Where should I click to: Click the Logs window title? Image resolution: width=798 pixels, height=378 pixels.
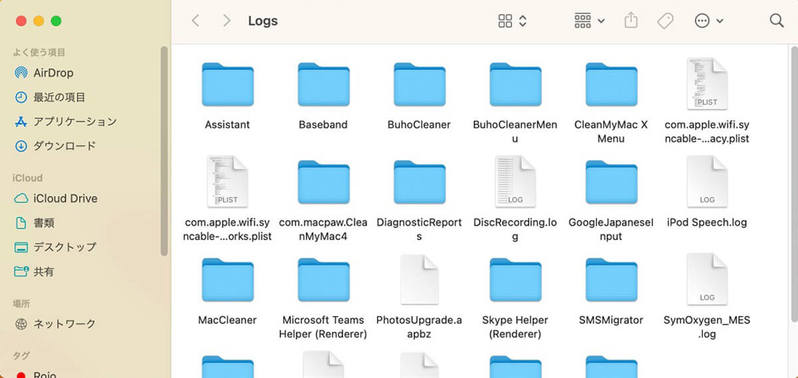263,21
